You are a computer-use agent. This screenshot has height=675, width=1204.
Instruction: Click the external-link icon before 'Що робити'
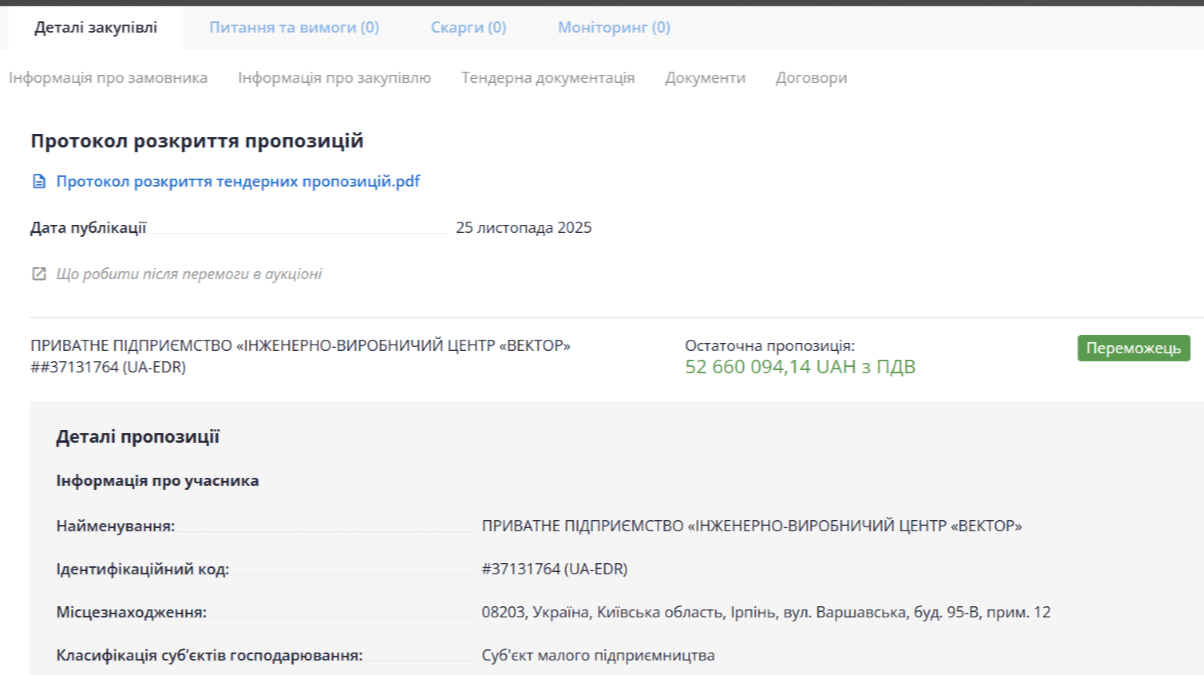39,274
